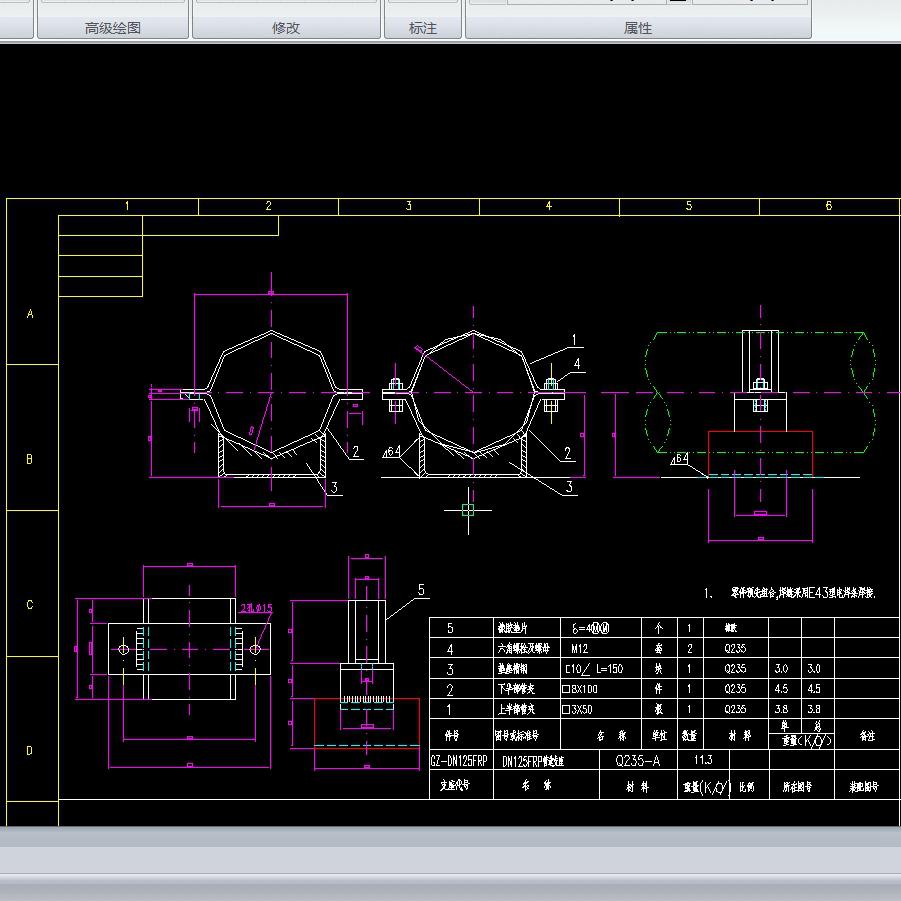Select the 比例 label in title block
Screen dimensions: 901x901
[746, 786]
